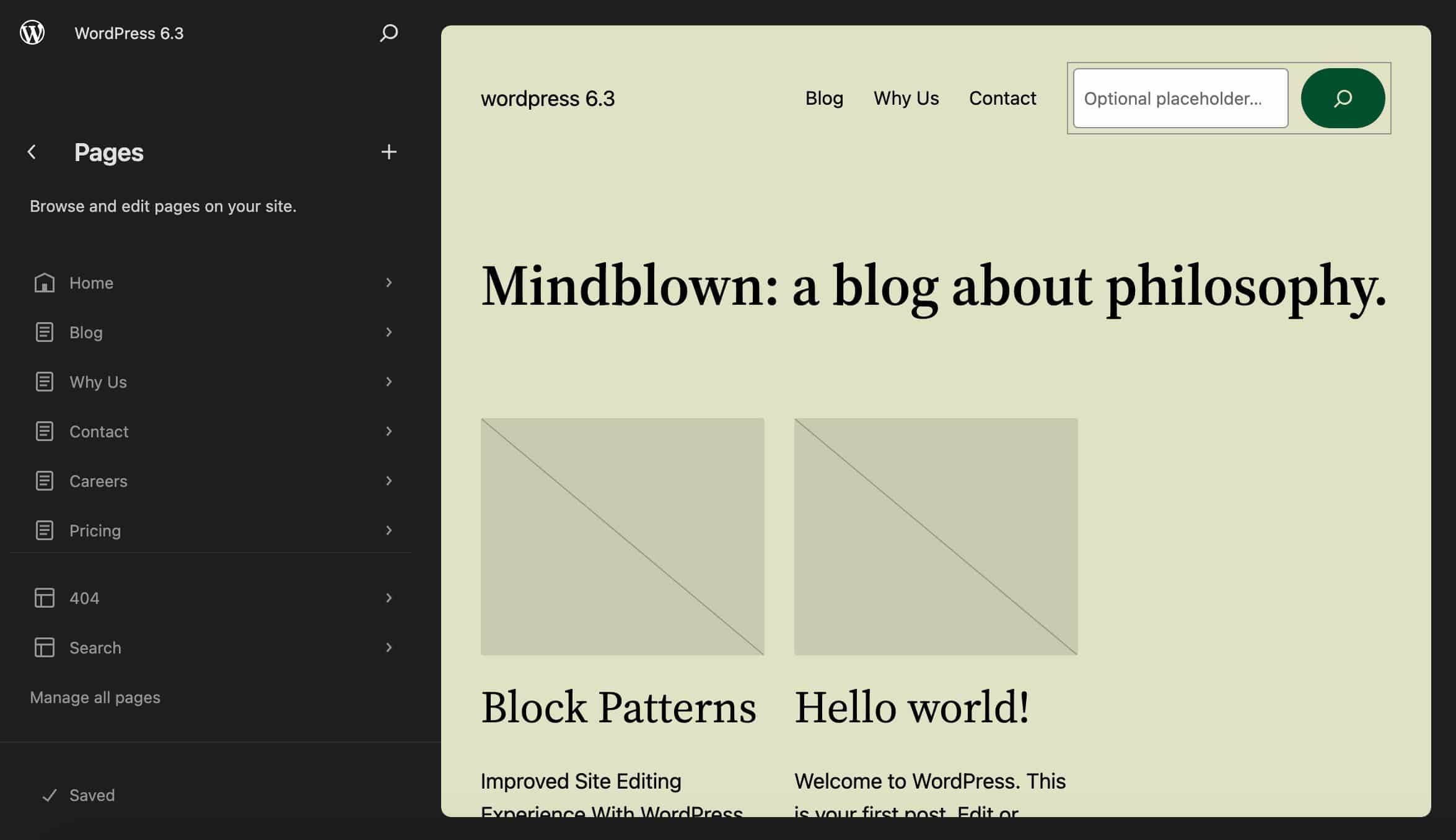Open the search icon in the dark sidebar
This screenshot has height=840, width=1456.
387,33
